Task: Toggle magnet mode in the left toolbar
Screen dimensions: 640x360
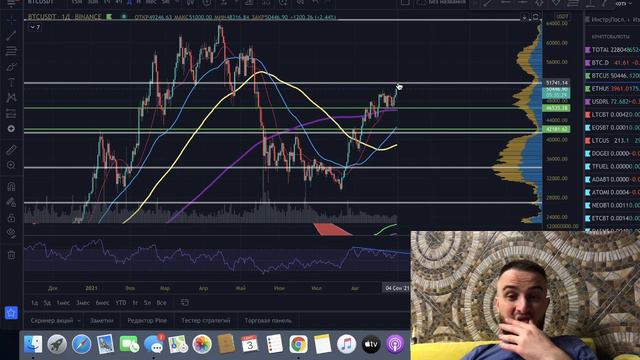Action: click(x=11, y=187)
